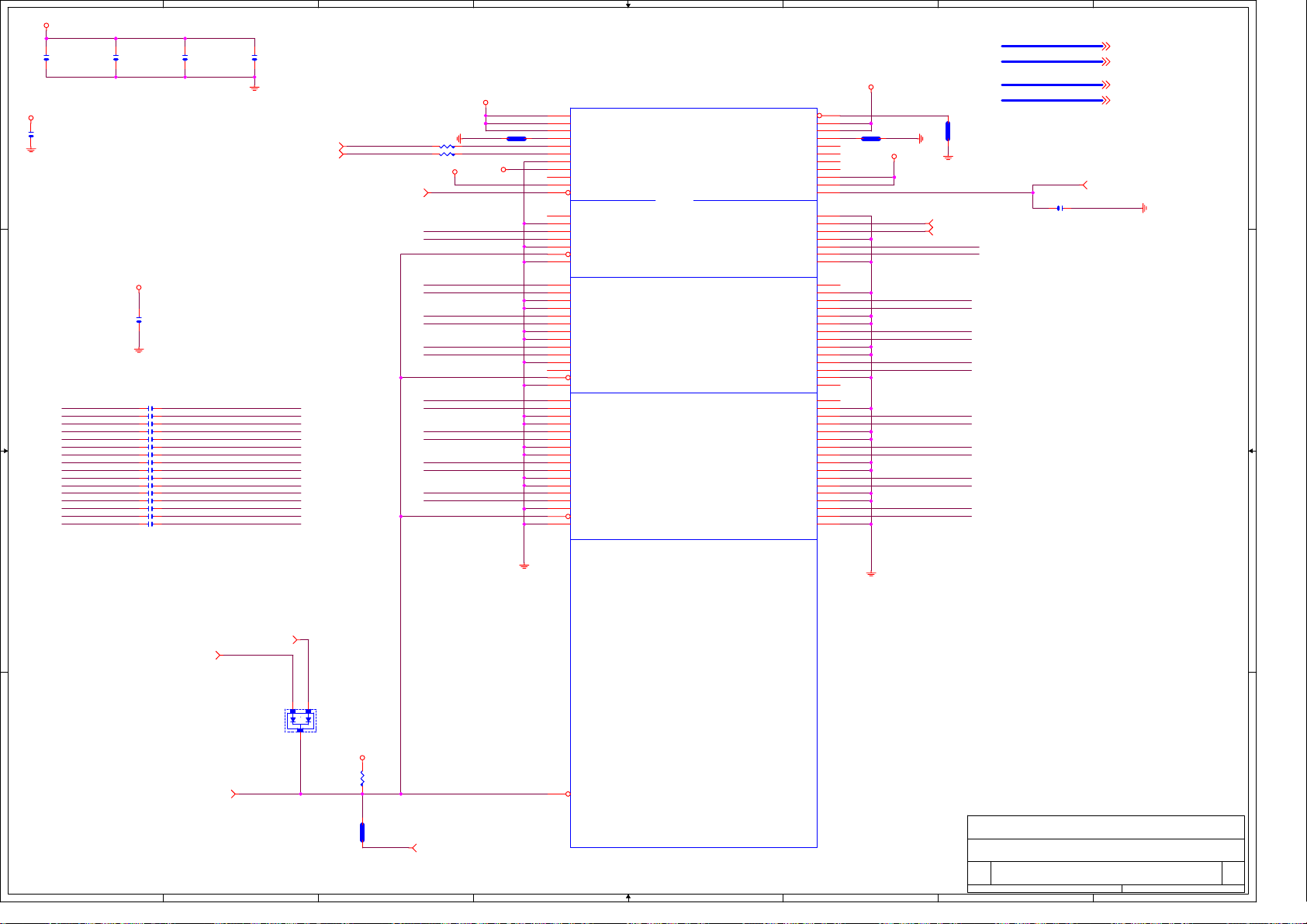This screenshot has height=924, width=1307.
Task: Select bottom capacitor in the sixteen-capacitor array
Action: coord(150,524)
